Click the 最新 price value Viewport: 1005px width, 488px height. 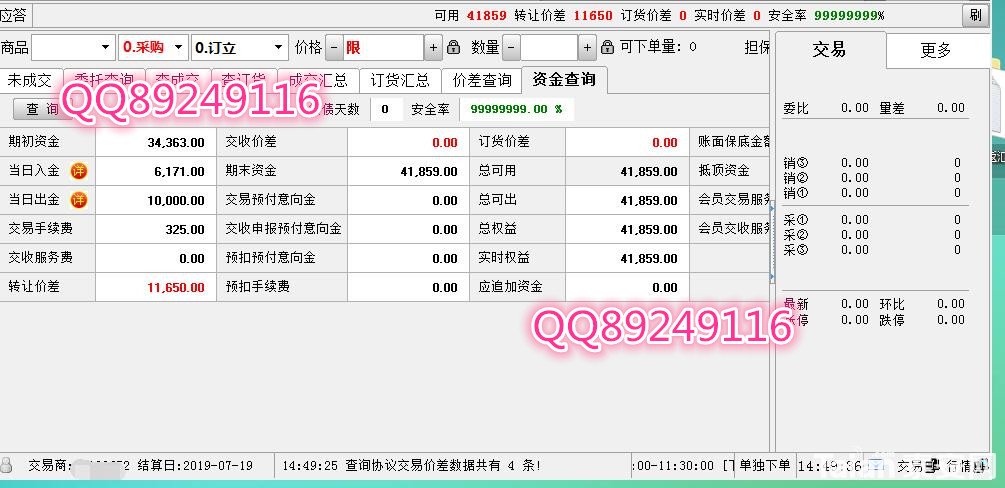854,304
